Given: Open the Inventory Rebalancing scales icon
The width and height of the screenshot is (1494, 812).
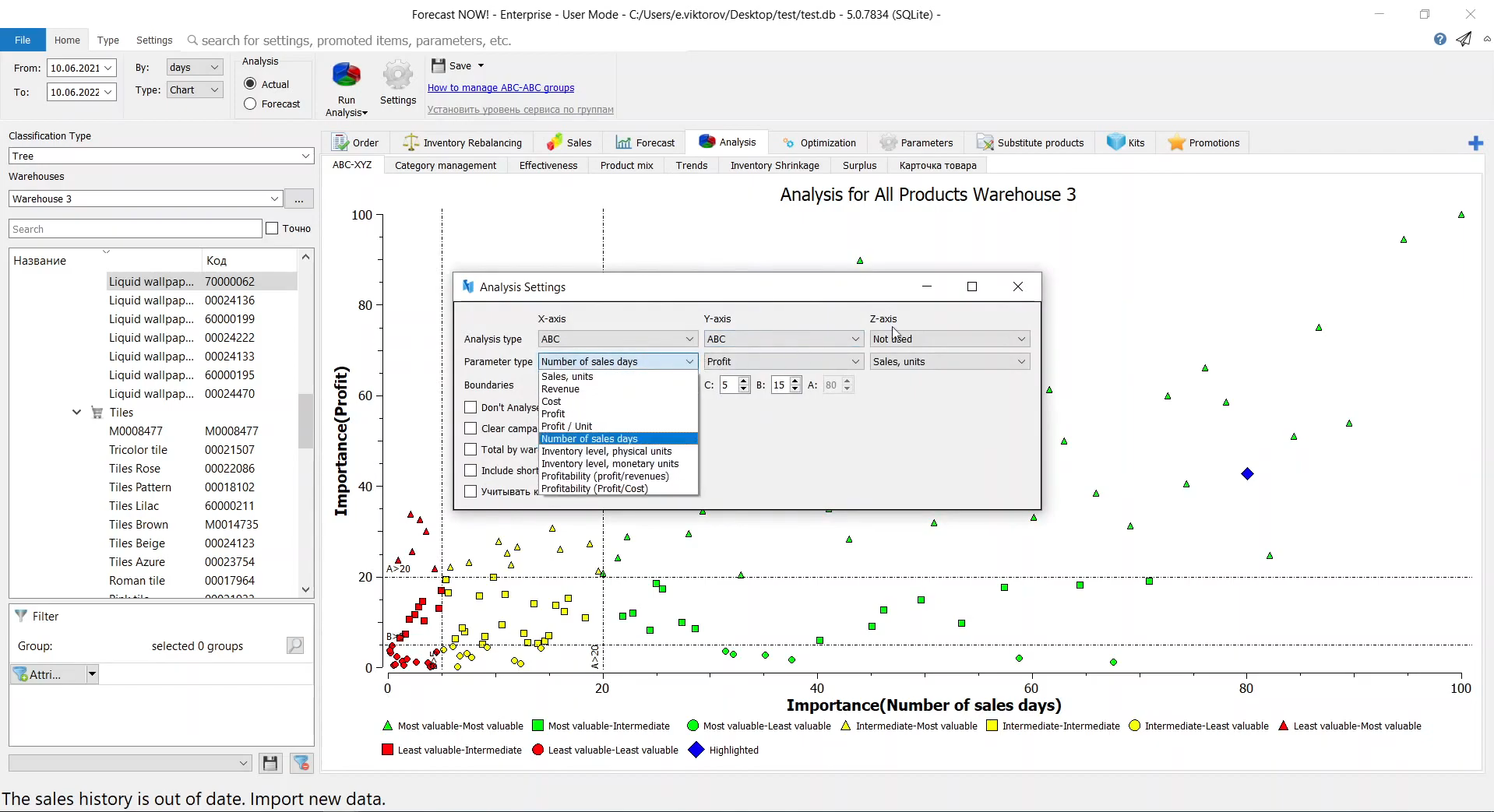Looking at the screenshot, I should click(410, 142).
